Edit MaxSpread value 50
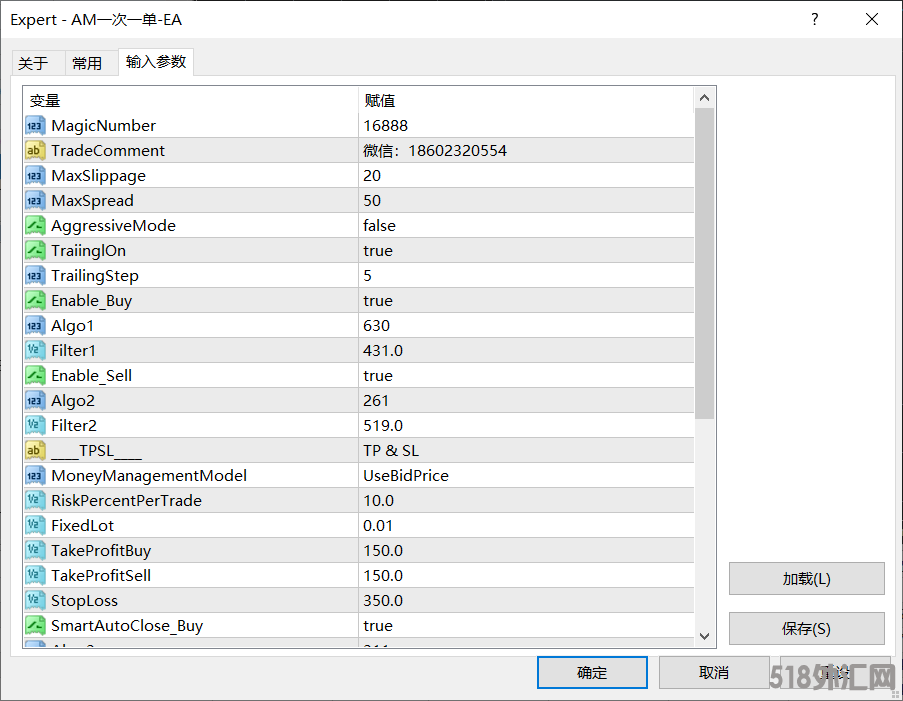 pos(526,200)
